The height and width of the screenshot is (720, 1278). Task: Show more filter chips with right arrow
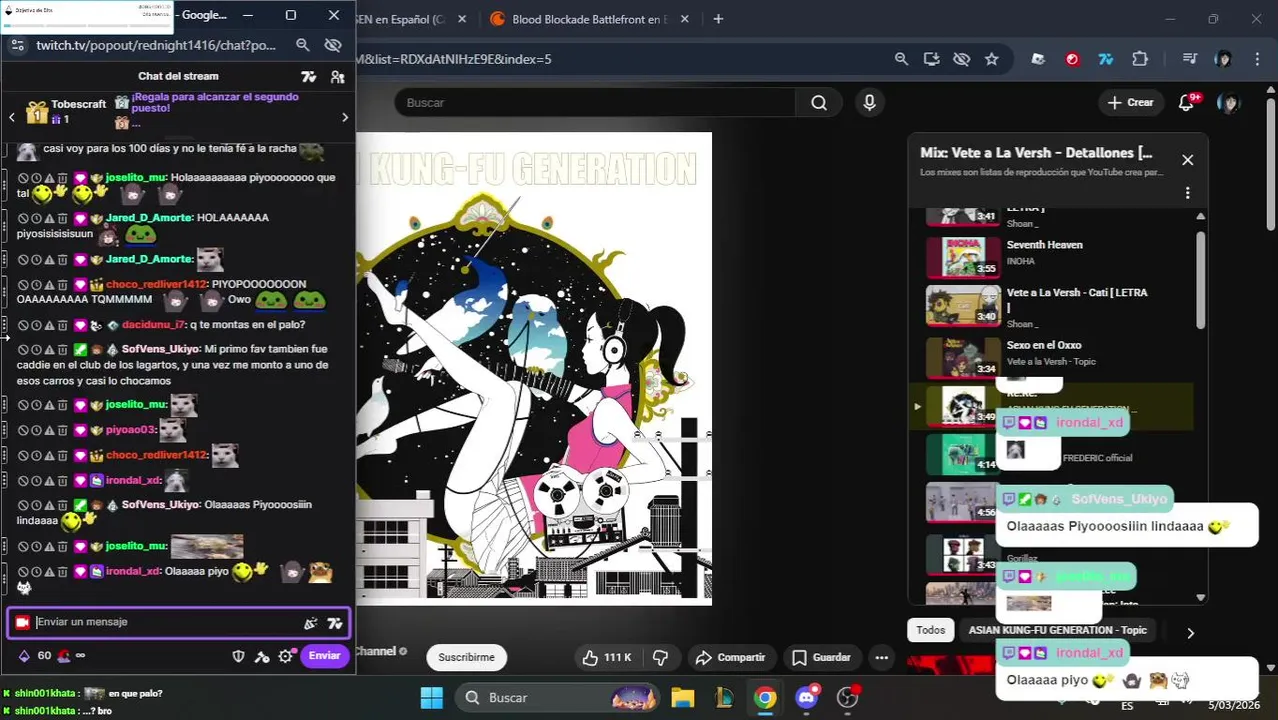[x=1190, y=632]
